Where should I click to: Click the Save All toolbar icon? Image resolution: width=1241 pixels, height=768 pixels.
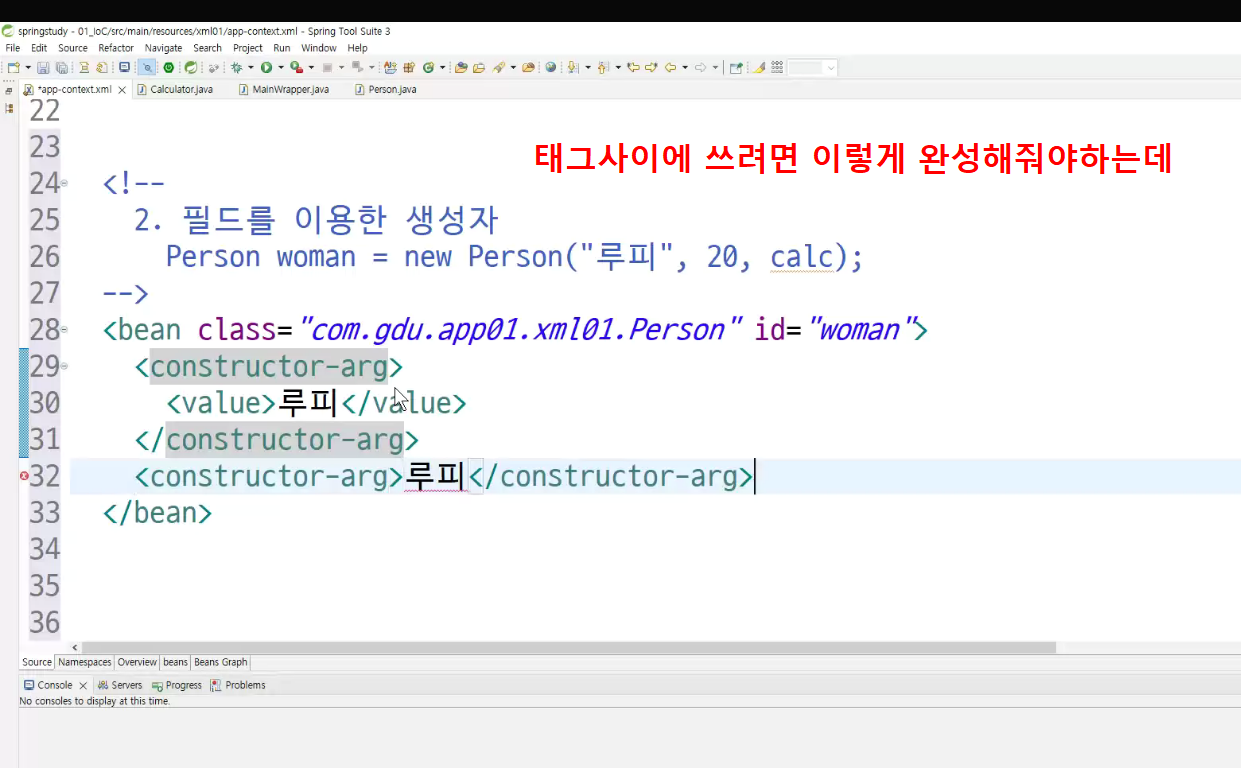61,68
